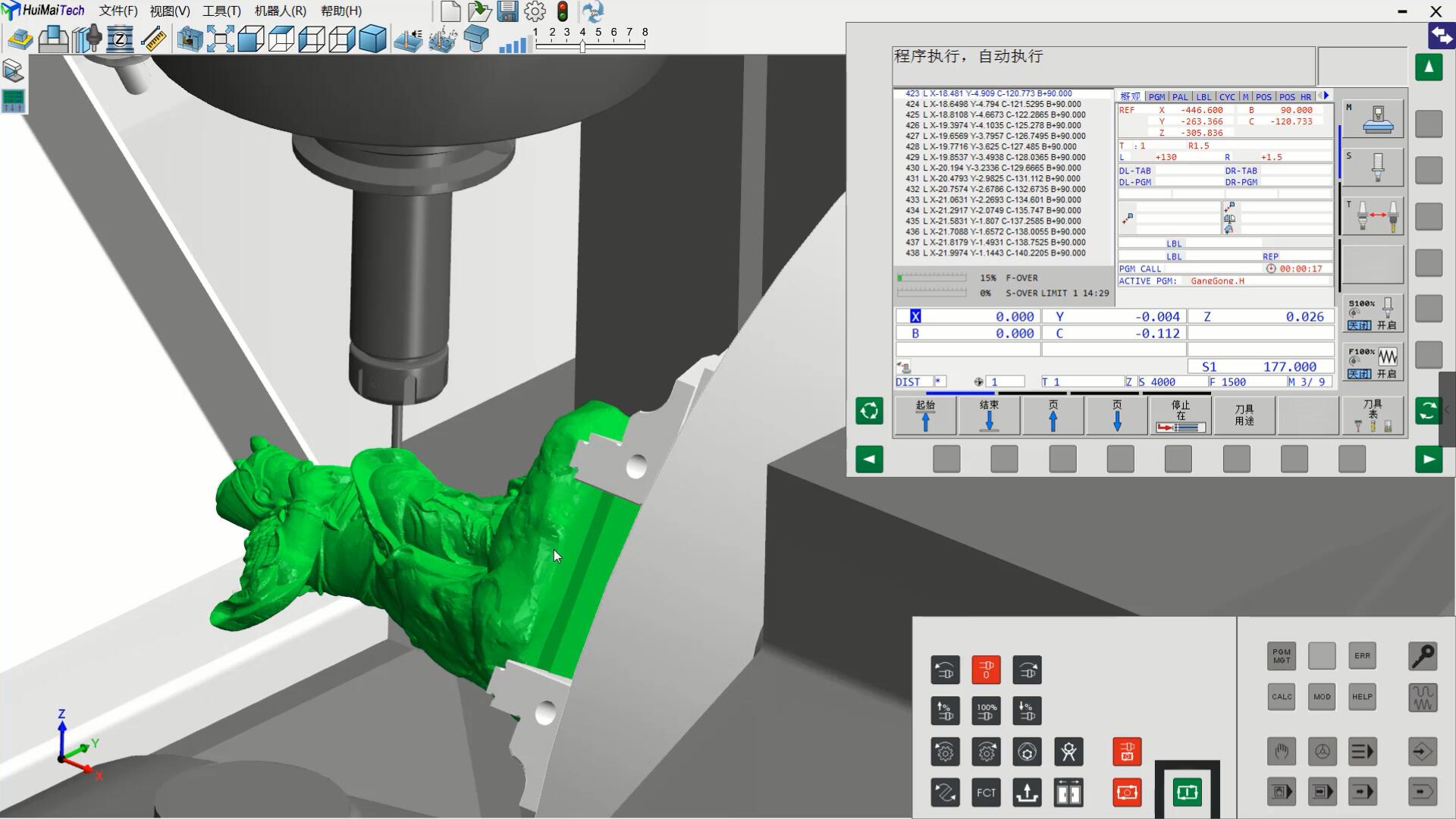Toggle S100% spindle override switch
1456x819 pixels.
pos(1373,313)
